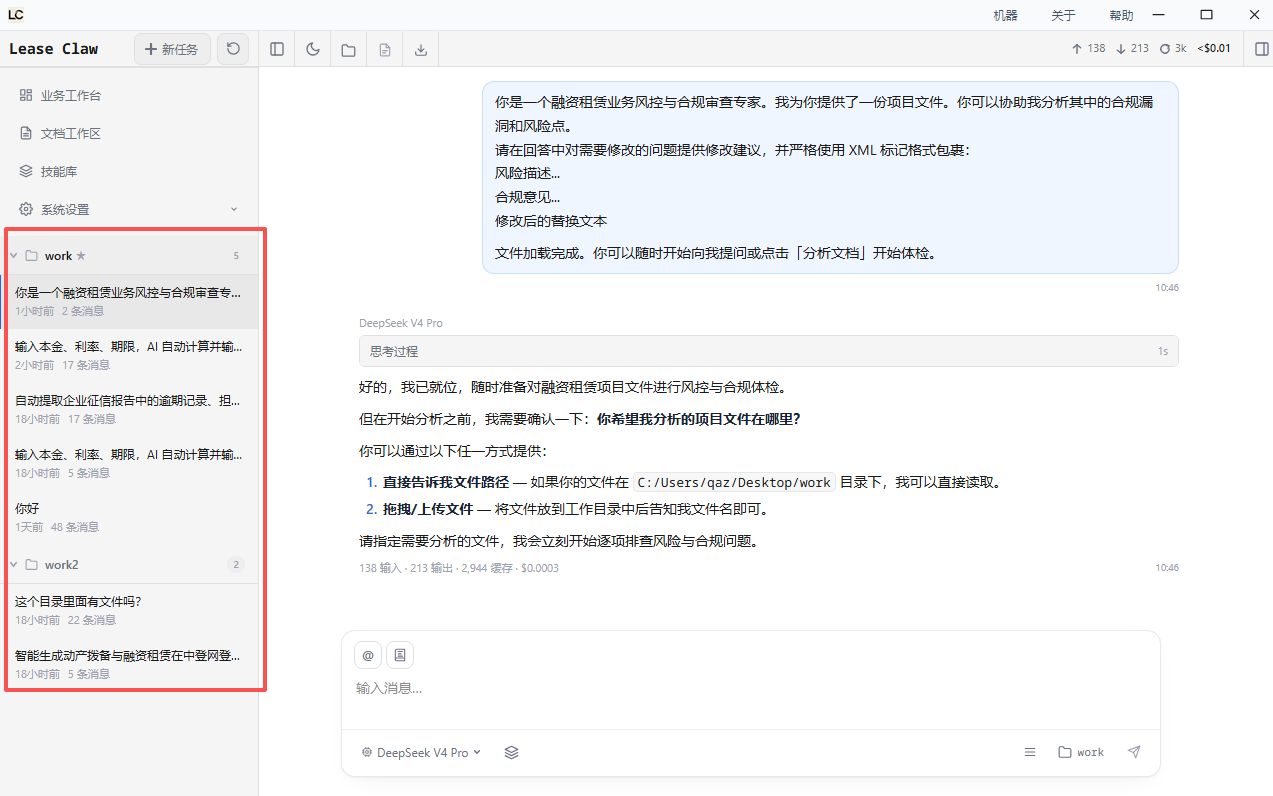Image resolution: width=1273 pixels, height=796 pixels.
Task: Open 18小时前 输入本金 conversation with 5 条消息
Action: pyautogui.click(x=129, y=464)
